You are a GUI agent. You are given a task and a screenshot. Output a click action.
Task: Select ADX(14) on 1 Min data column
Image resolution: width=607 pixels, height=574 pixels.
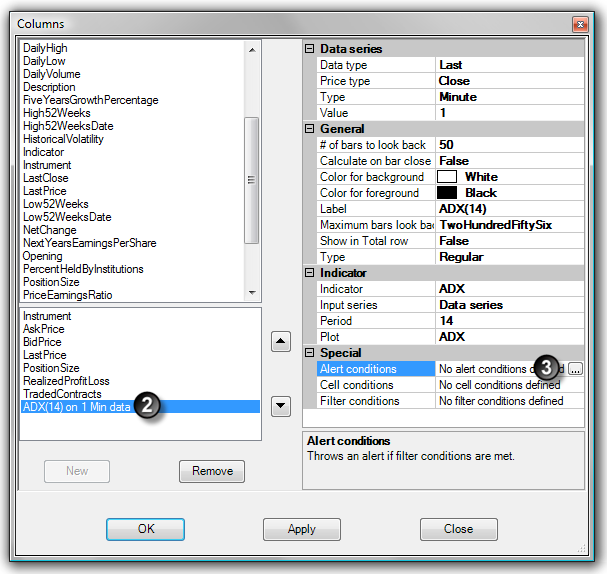point(140,407)
